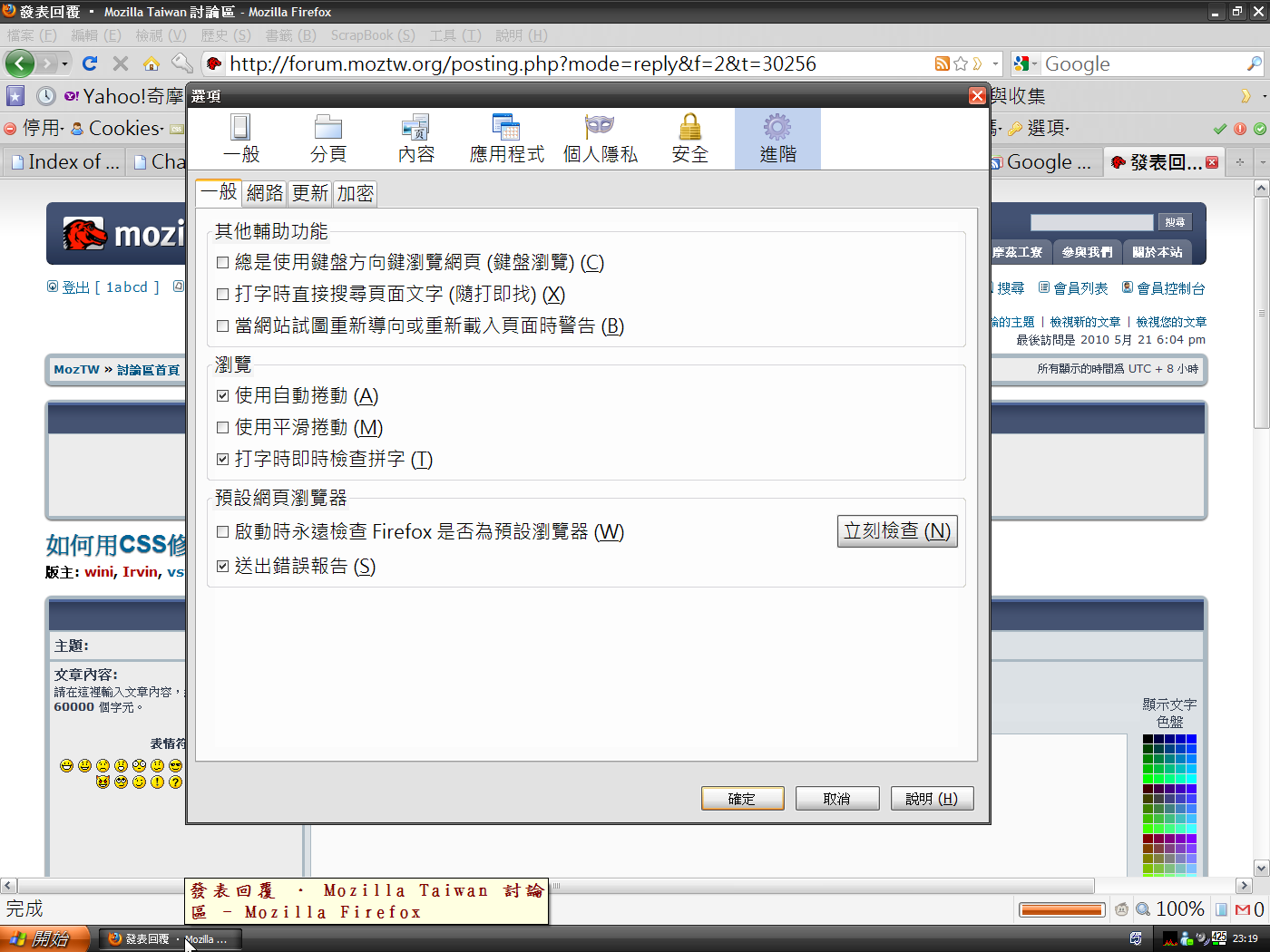Open the 安全 (Security) options pane

tap(690, 139)
